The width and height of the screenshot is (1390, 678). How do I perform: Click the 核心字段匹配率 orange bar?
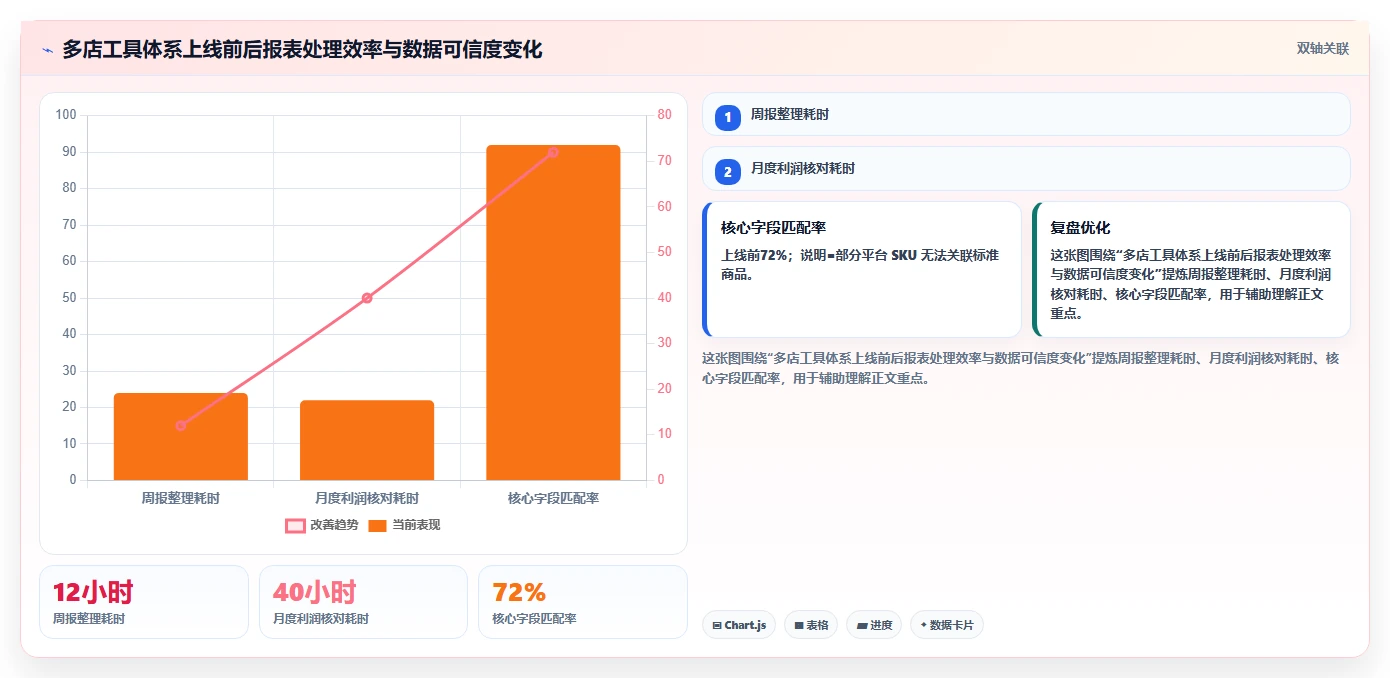tap(553, 313)
